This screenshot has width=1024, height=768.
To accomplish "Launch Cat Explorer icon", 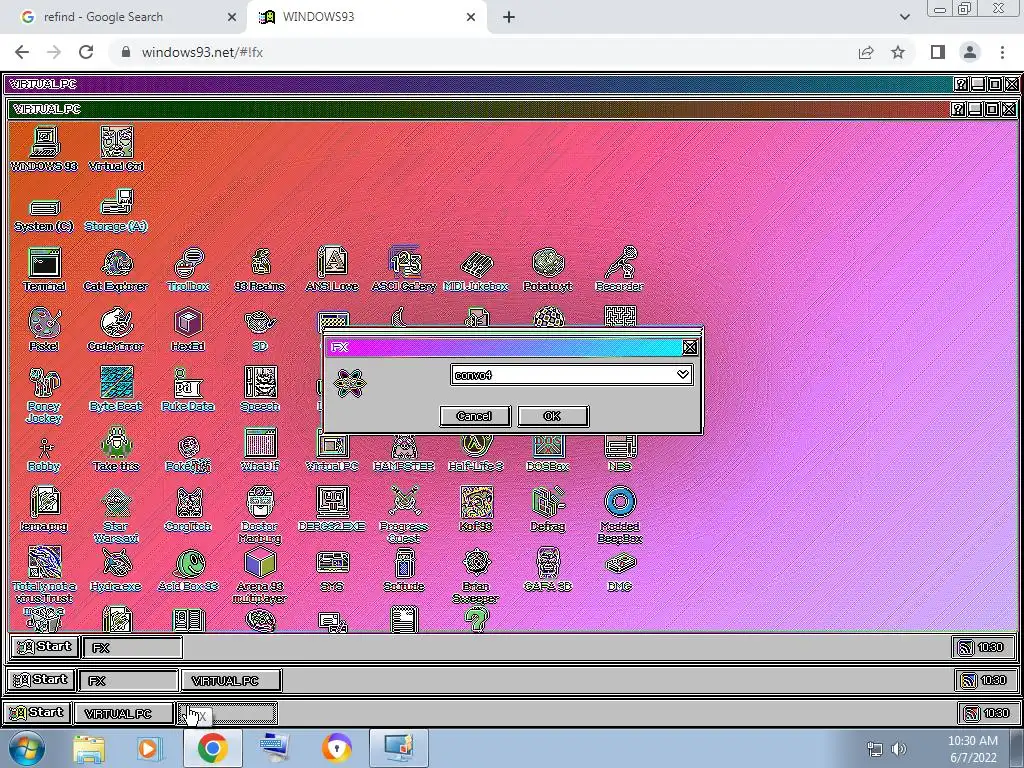I will pyautogui.click(x=116, y=269).
